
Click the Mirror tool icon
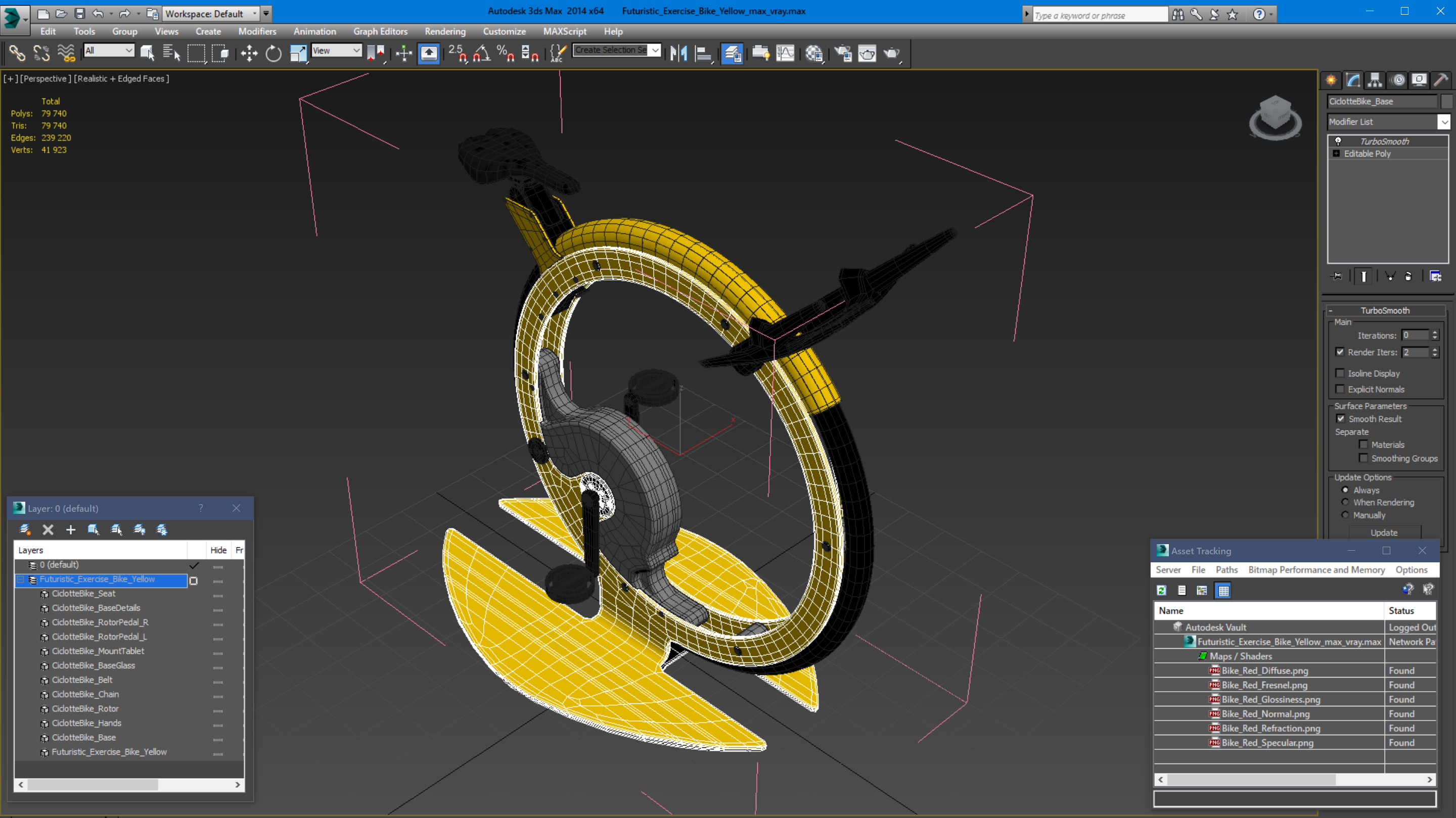tap(678, 53)
